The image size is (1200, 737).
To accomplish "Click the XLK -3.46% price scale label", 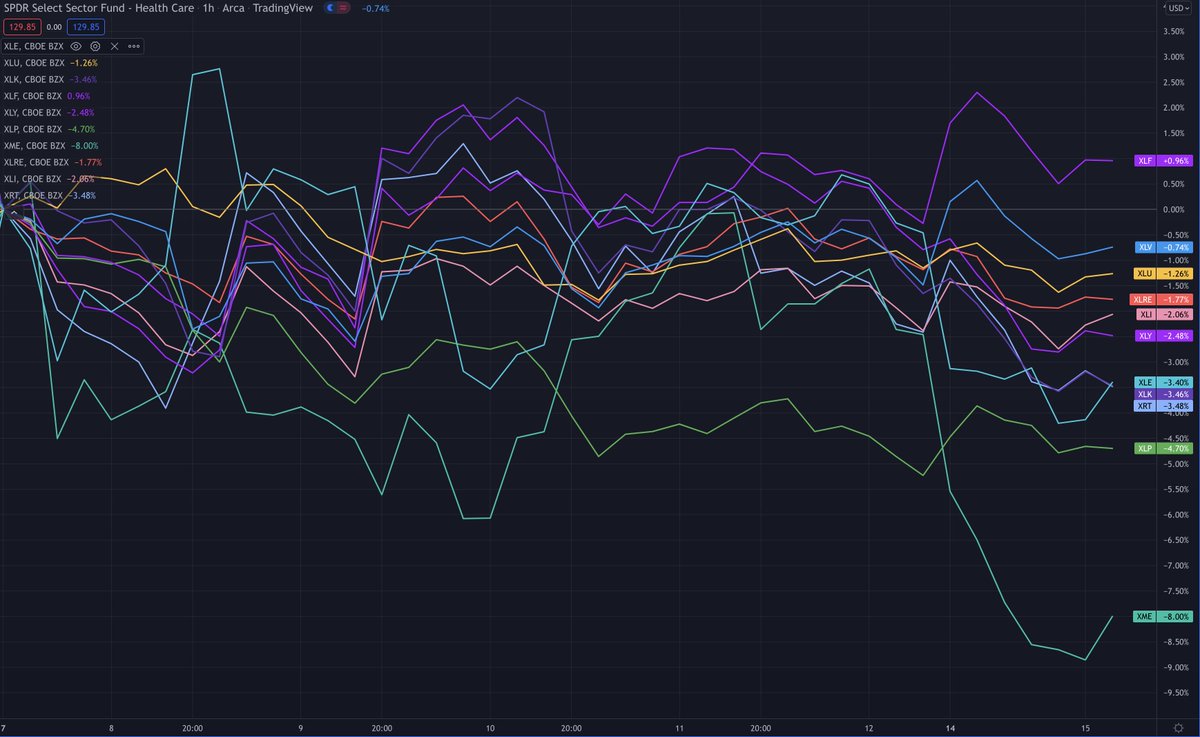I will click(1163, 394).
